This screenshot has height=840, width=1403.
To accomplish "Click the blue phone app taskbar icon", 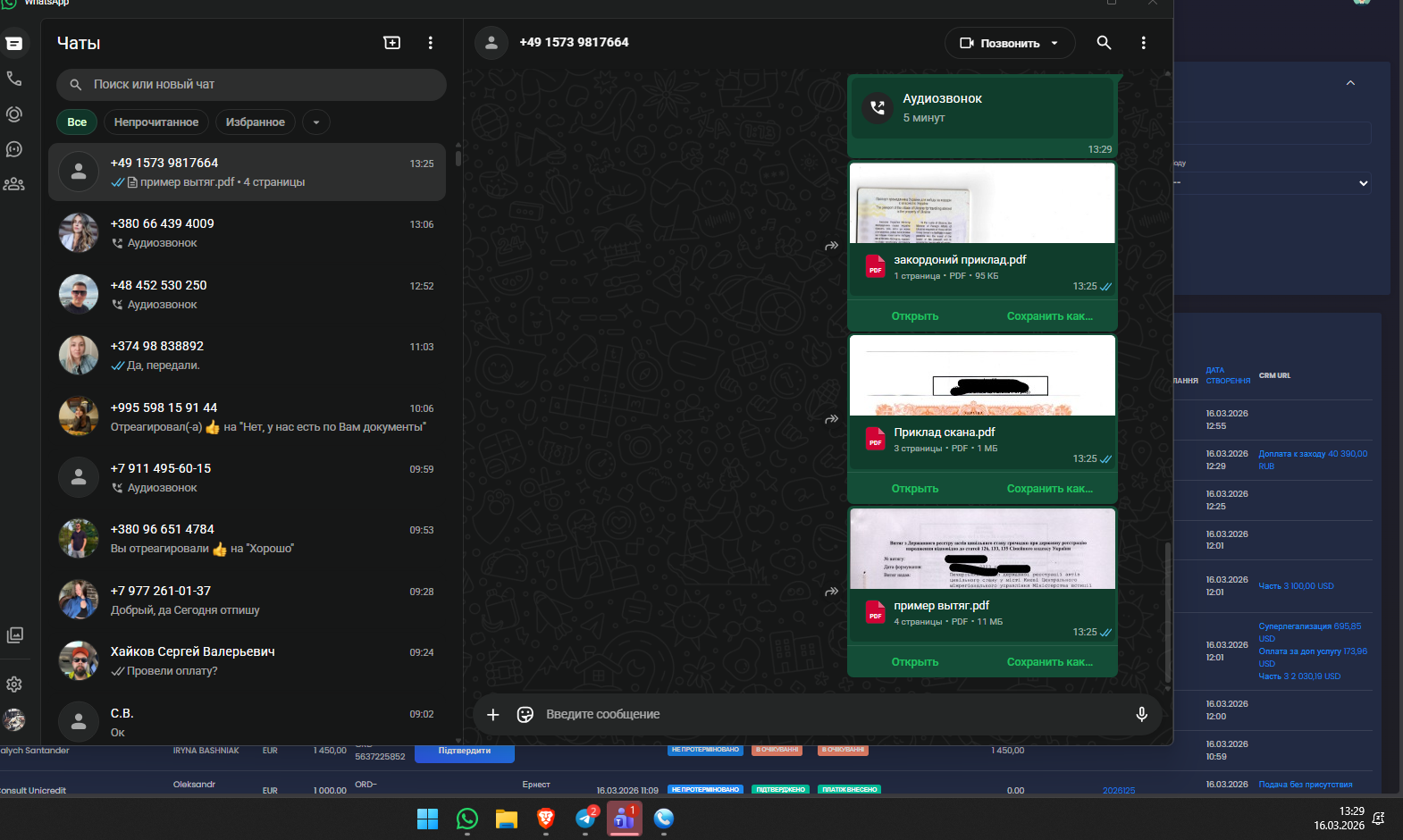I will coord(664,819).
